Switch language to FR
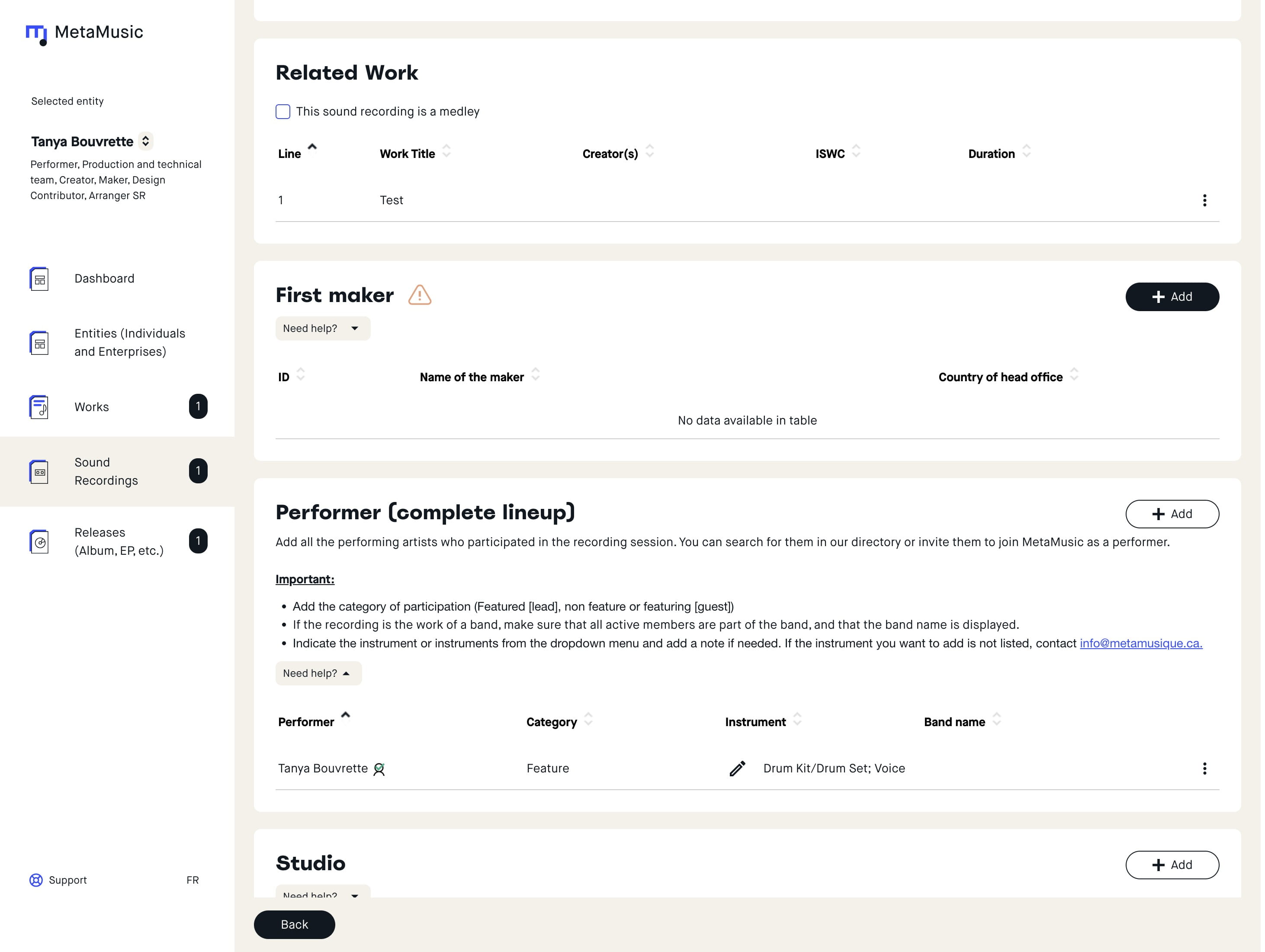Viewport: 1265px width, 952px height. pos(192,880)
